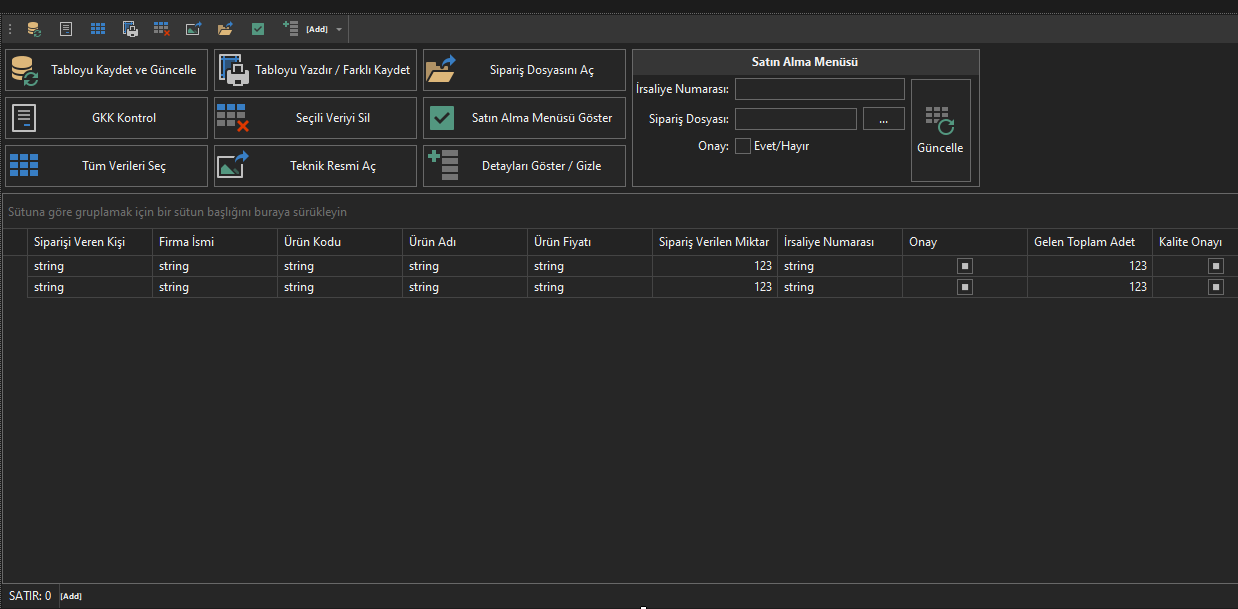Click Teknik Resmi Aç button
Screen dimensions: 1238x609
[315, 166]
